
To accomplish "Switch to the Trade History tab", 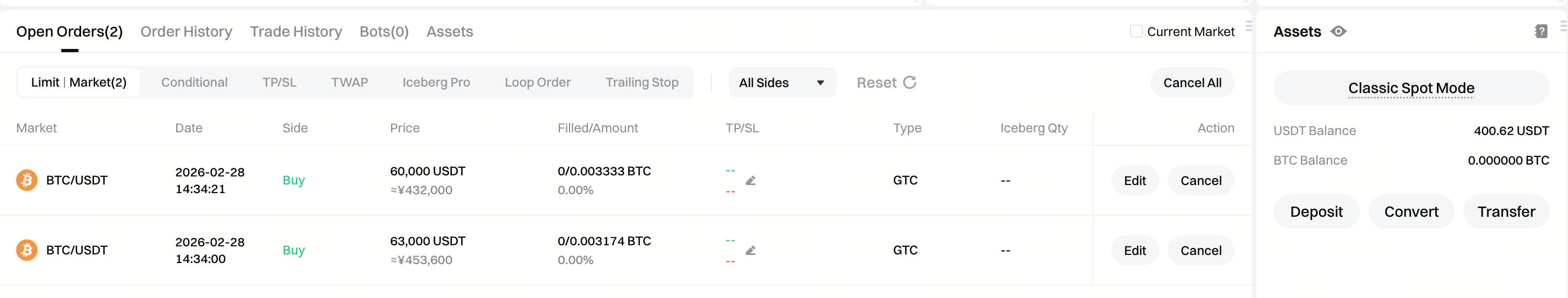I will pyautogui.click(x=296, y=32).
